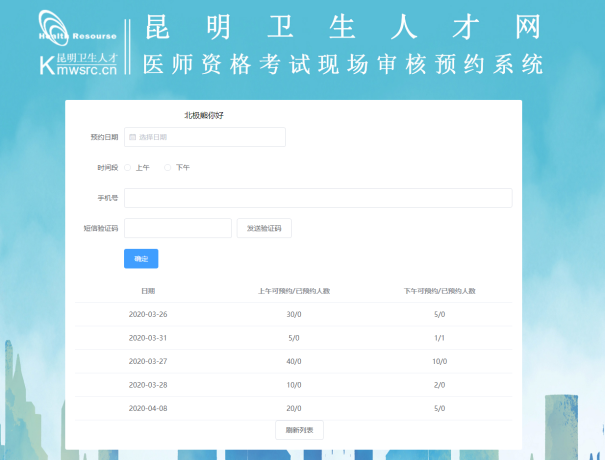
Task: Open the 预约日期 date picker field
Action: point(205,137)
